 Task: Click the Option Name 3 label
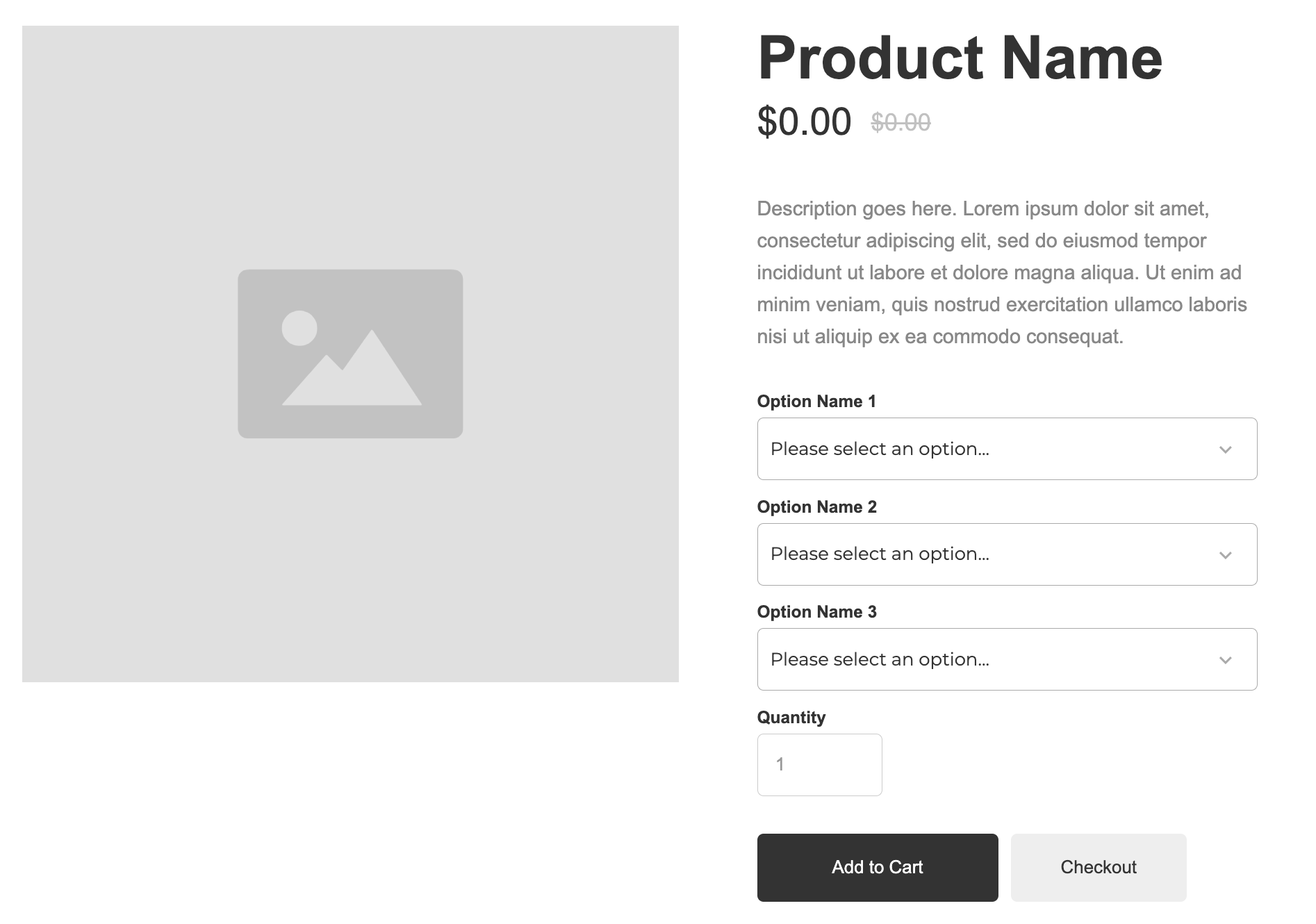pyautogui.click(x=817, y=612)
